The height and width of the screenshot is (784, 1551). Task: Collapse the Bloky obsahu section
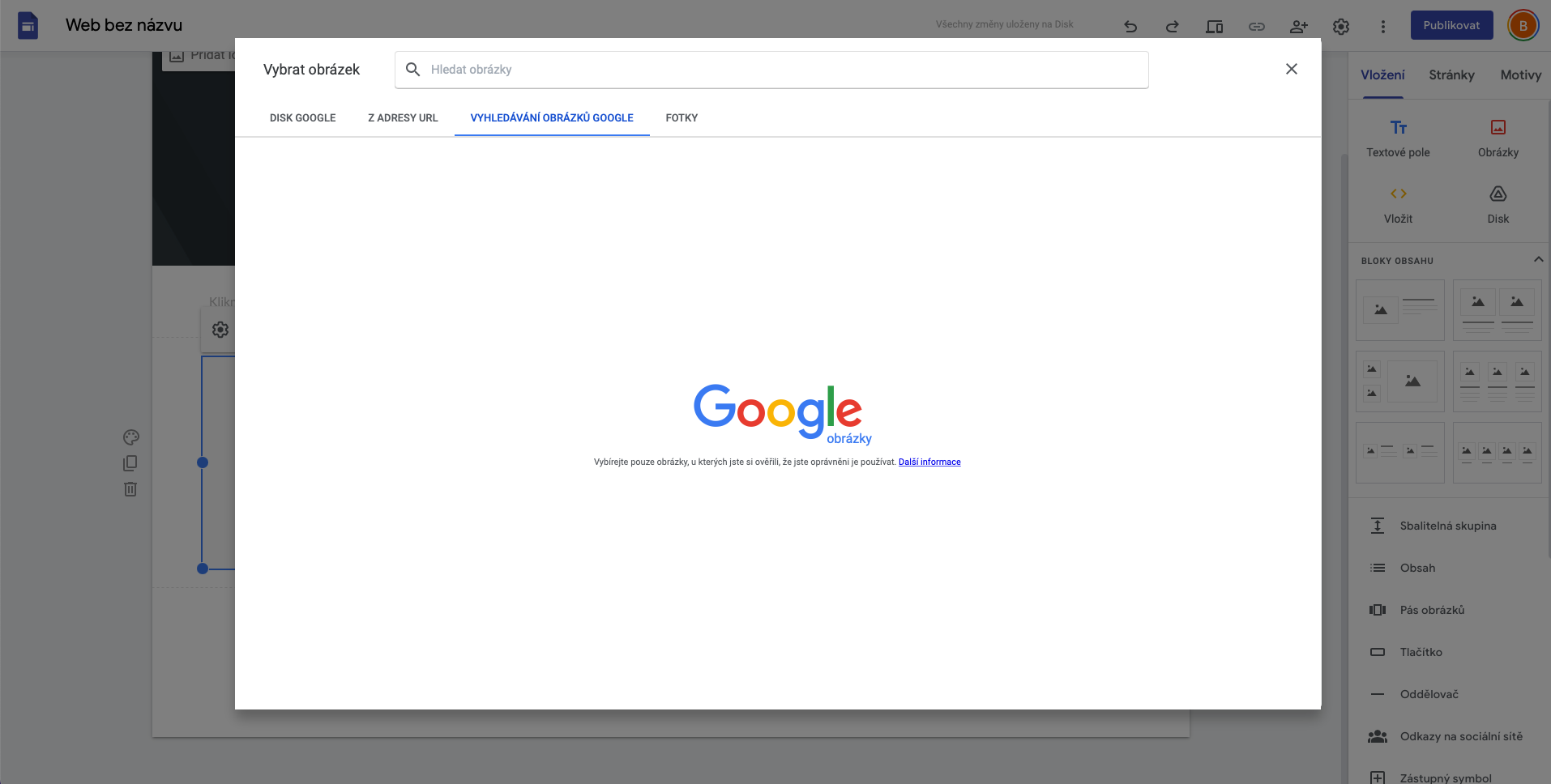click(x=1538, y=260)
